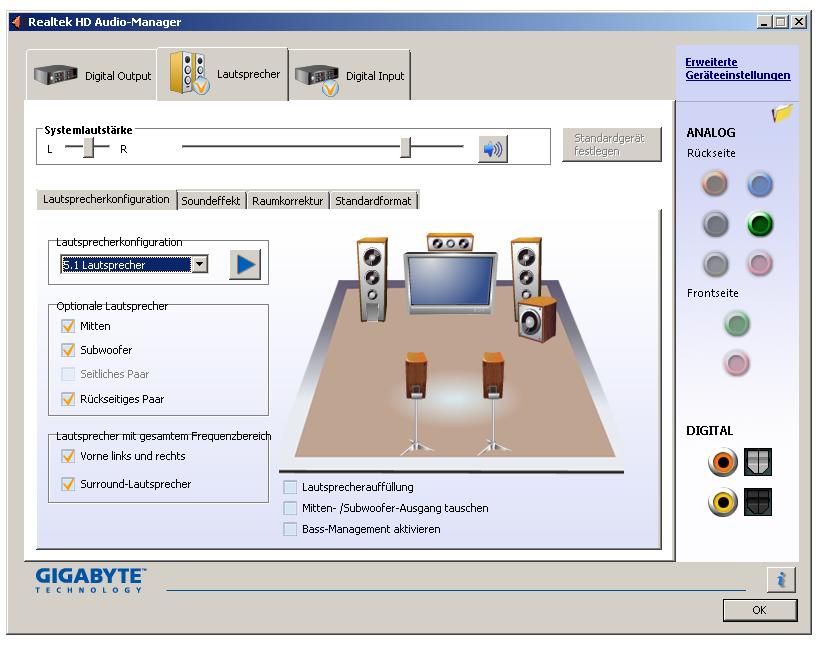Image resolution: width=820 pixels, height=650 pixels.
Task: Enable Mitten-/Subwoofer-Ausgang tauschen
Action: (x=290, y=508)
